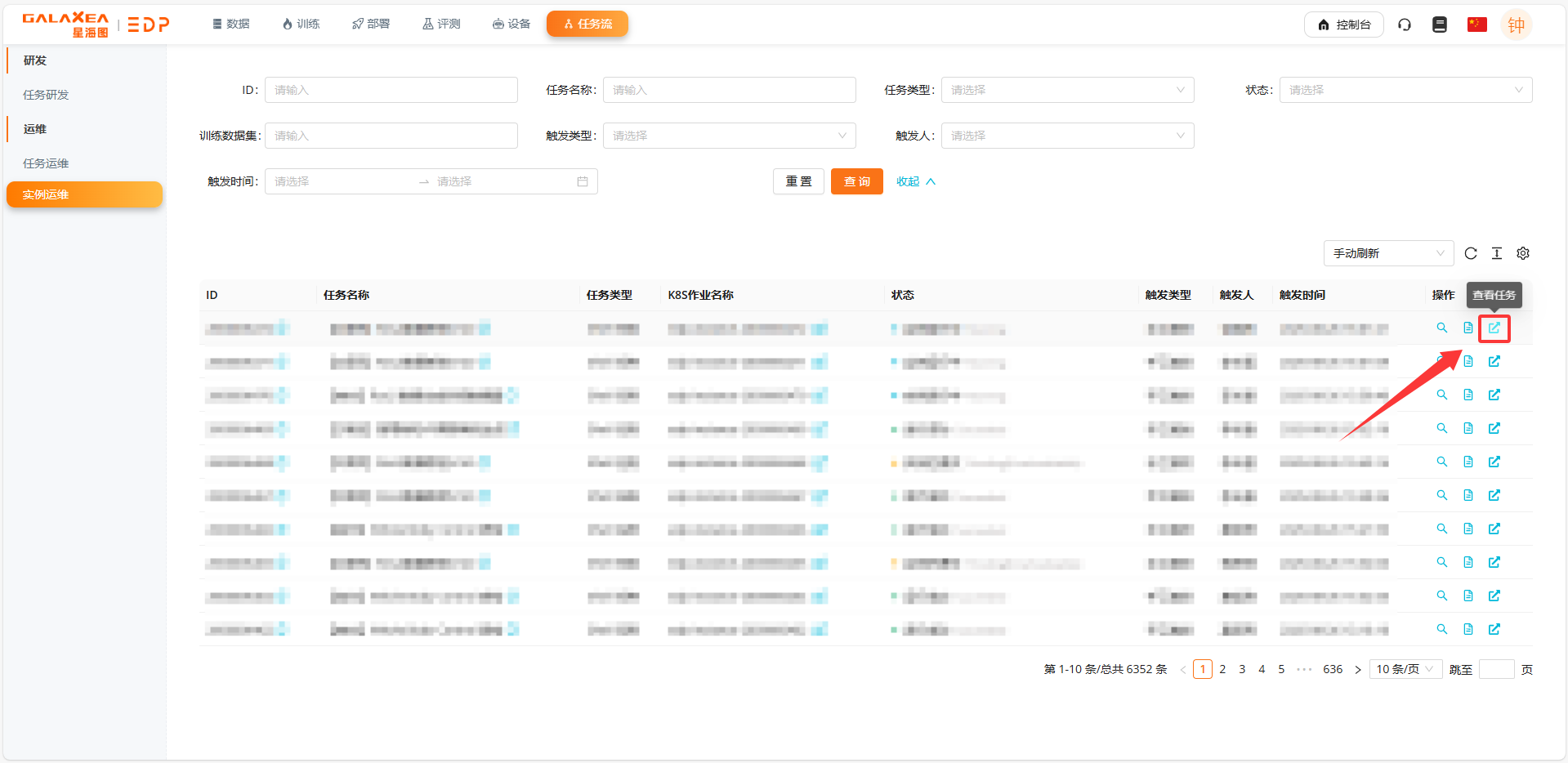The width and height of the screenshot is (1568, 763).
Task: Switch language via the China flag icon
Action: 1476,25
